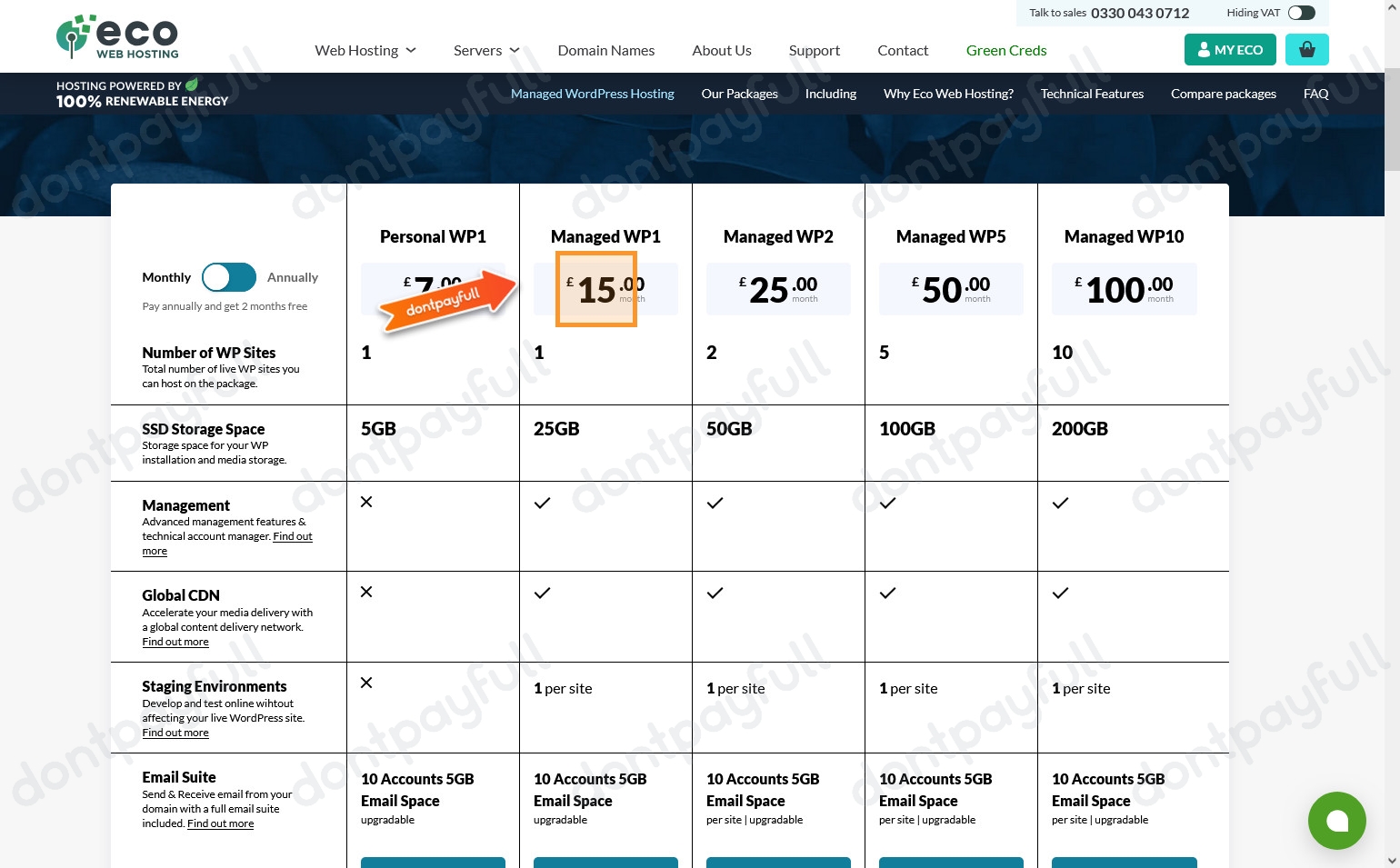Screen dimensions: 1400x868
Task: Jump to Compare packages section
Action: coord(1224,94)
